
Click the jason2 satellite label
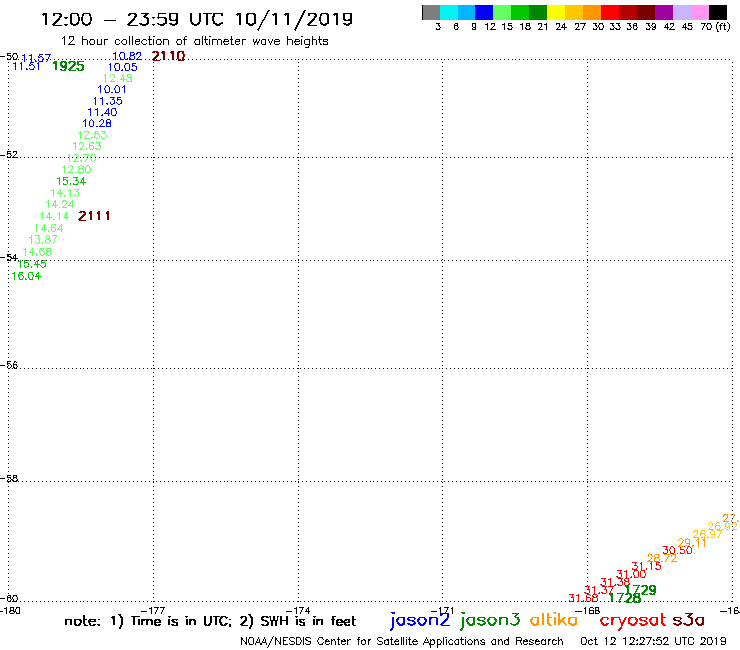click(420, 620)
